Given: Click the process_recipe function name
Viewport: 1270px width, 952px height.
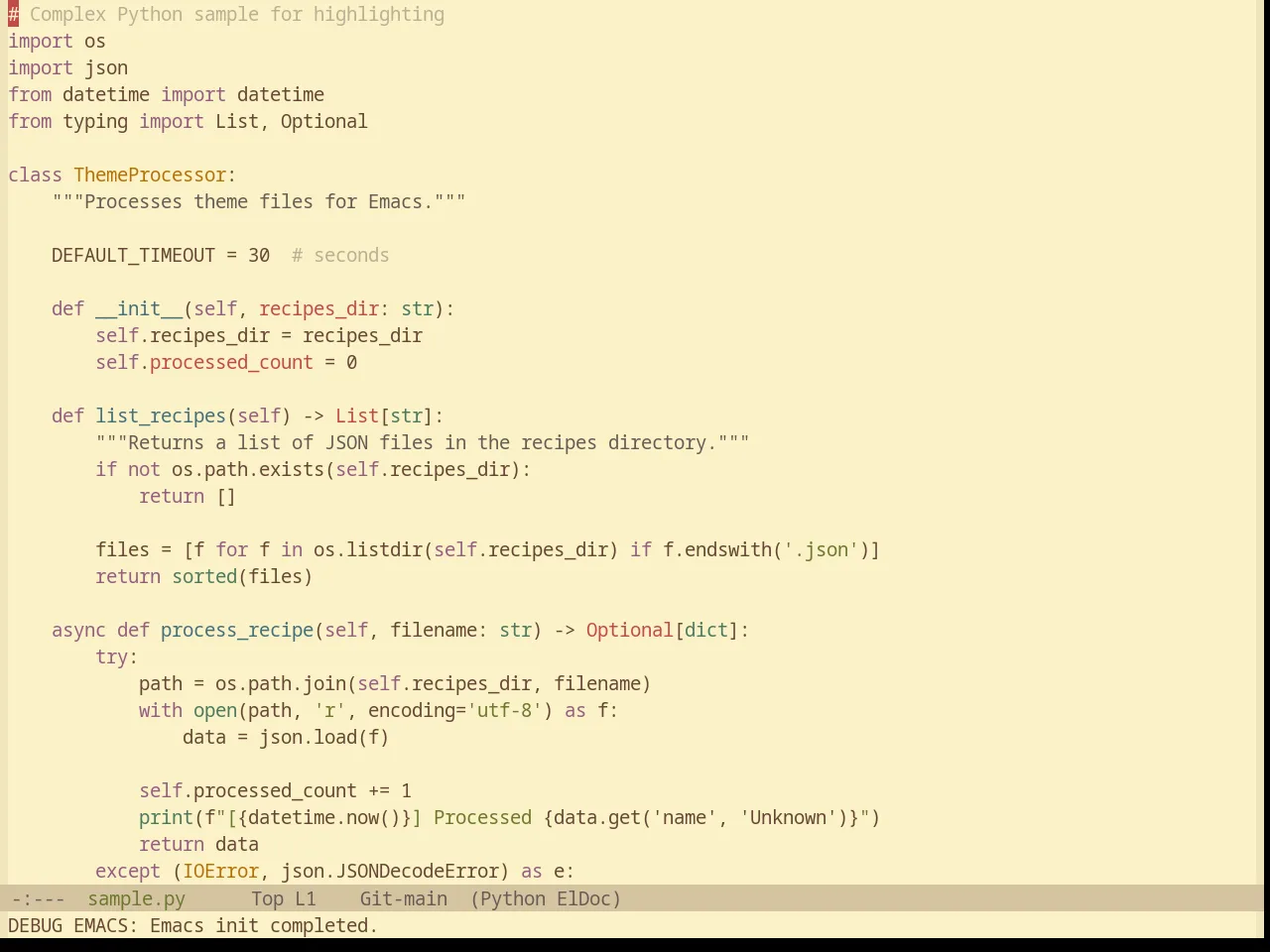Looking at the screenshot, I should 237,630.
